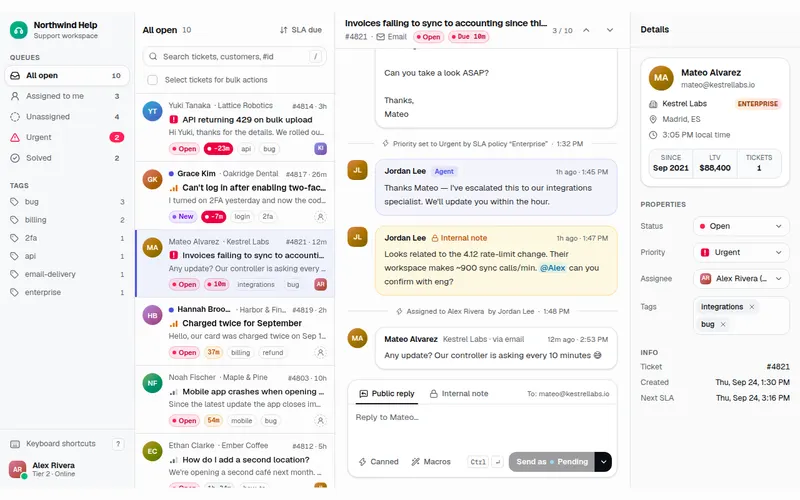Open the Urgent queue
The width and height of the screenshot is (800, 500).
[x=67, y=137]
